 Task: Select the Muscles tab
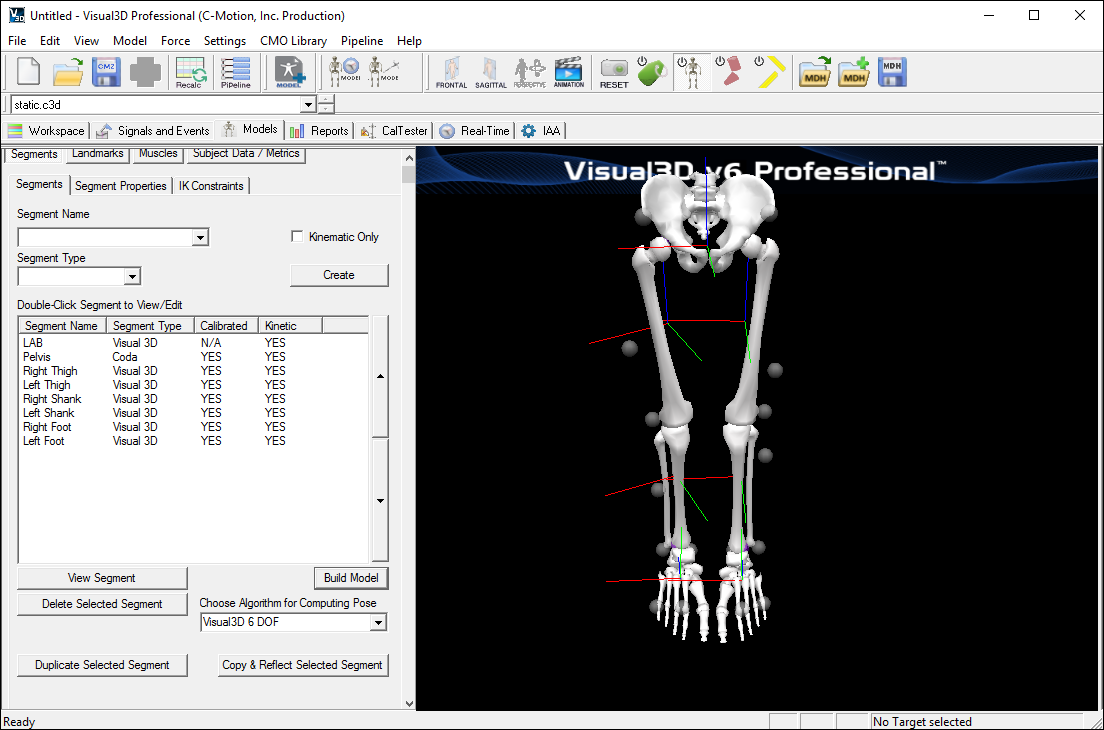[158, 154]
